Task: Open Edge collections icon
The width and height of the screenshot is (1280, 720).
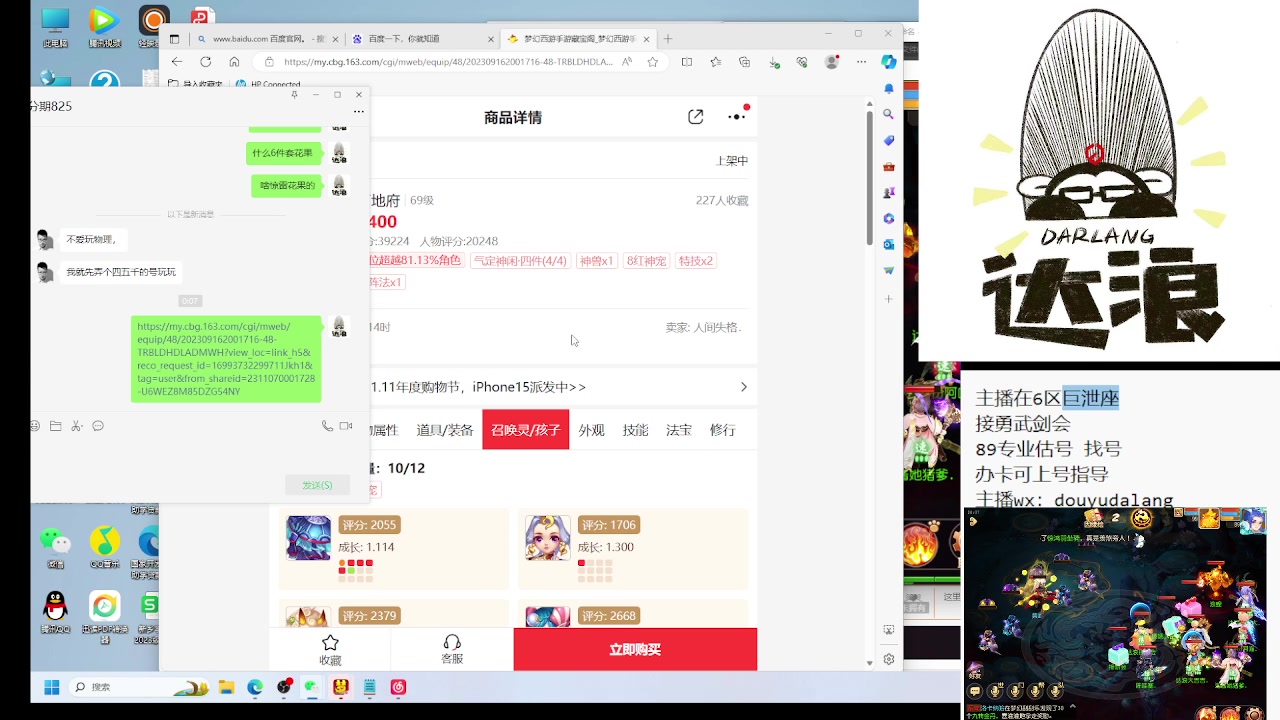Action: pos(745,62)
